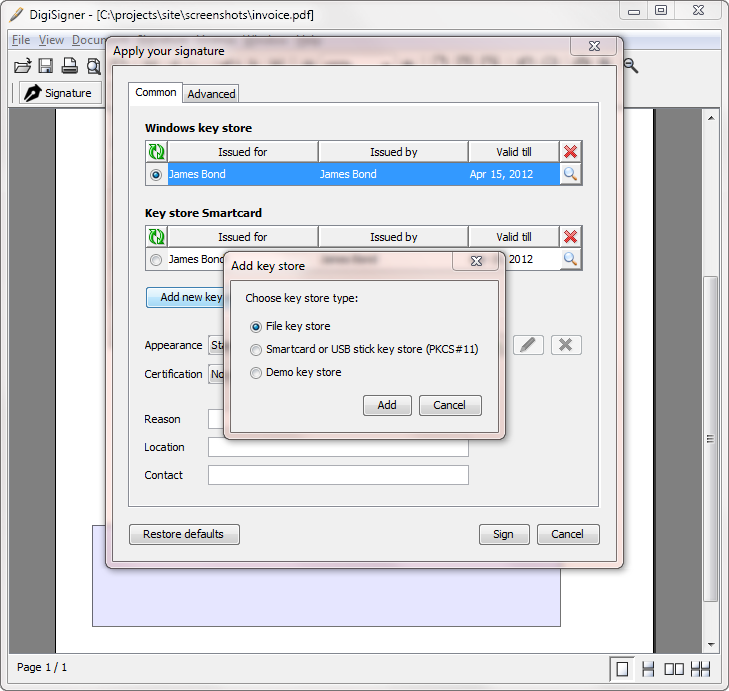
Task: Click Add in Add key store dialog
Action: click(x=387, y=405)
